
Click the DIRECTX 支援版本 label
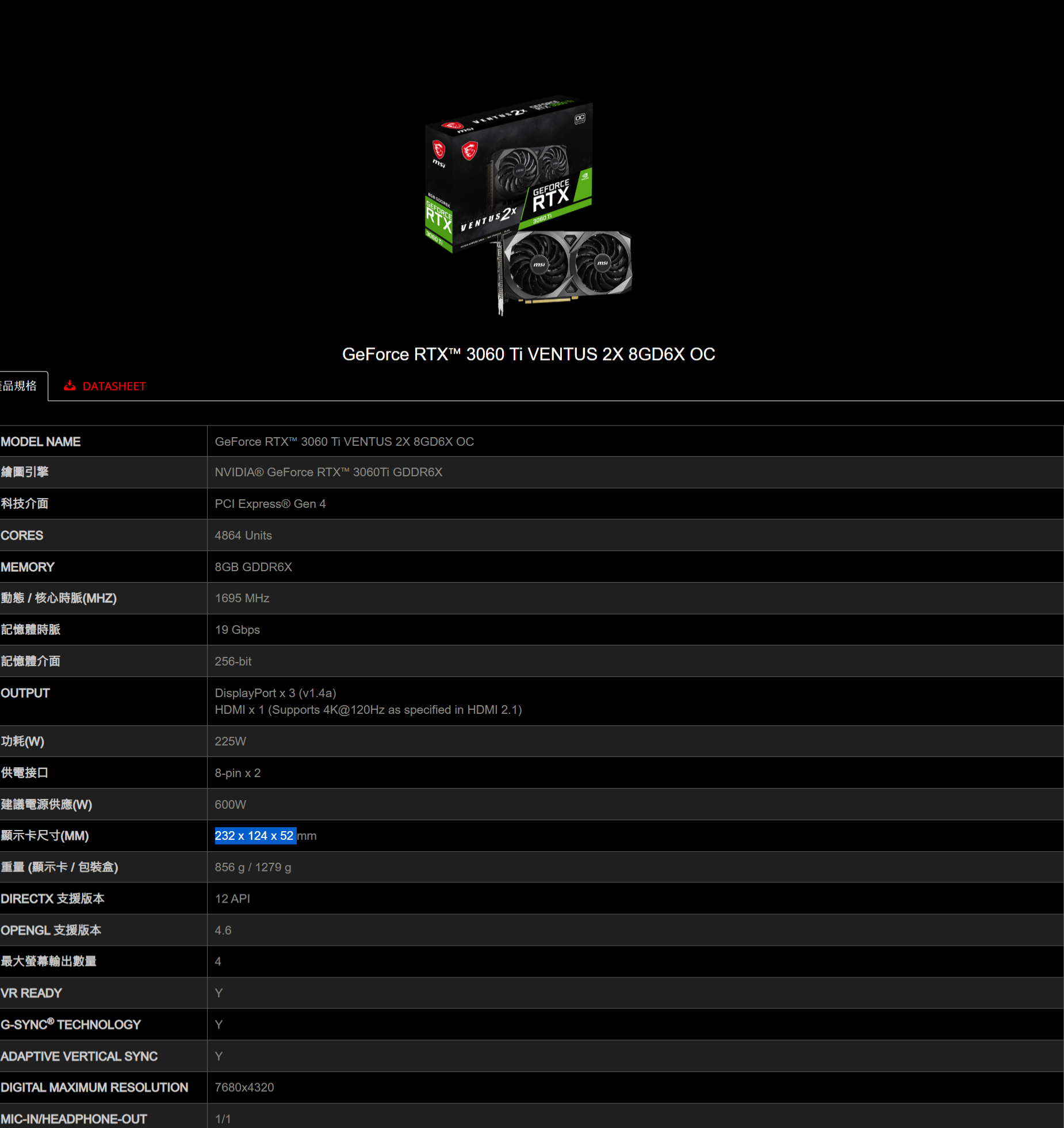pyautogui.click(x=52, y=899)
